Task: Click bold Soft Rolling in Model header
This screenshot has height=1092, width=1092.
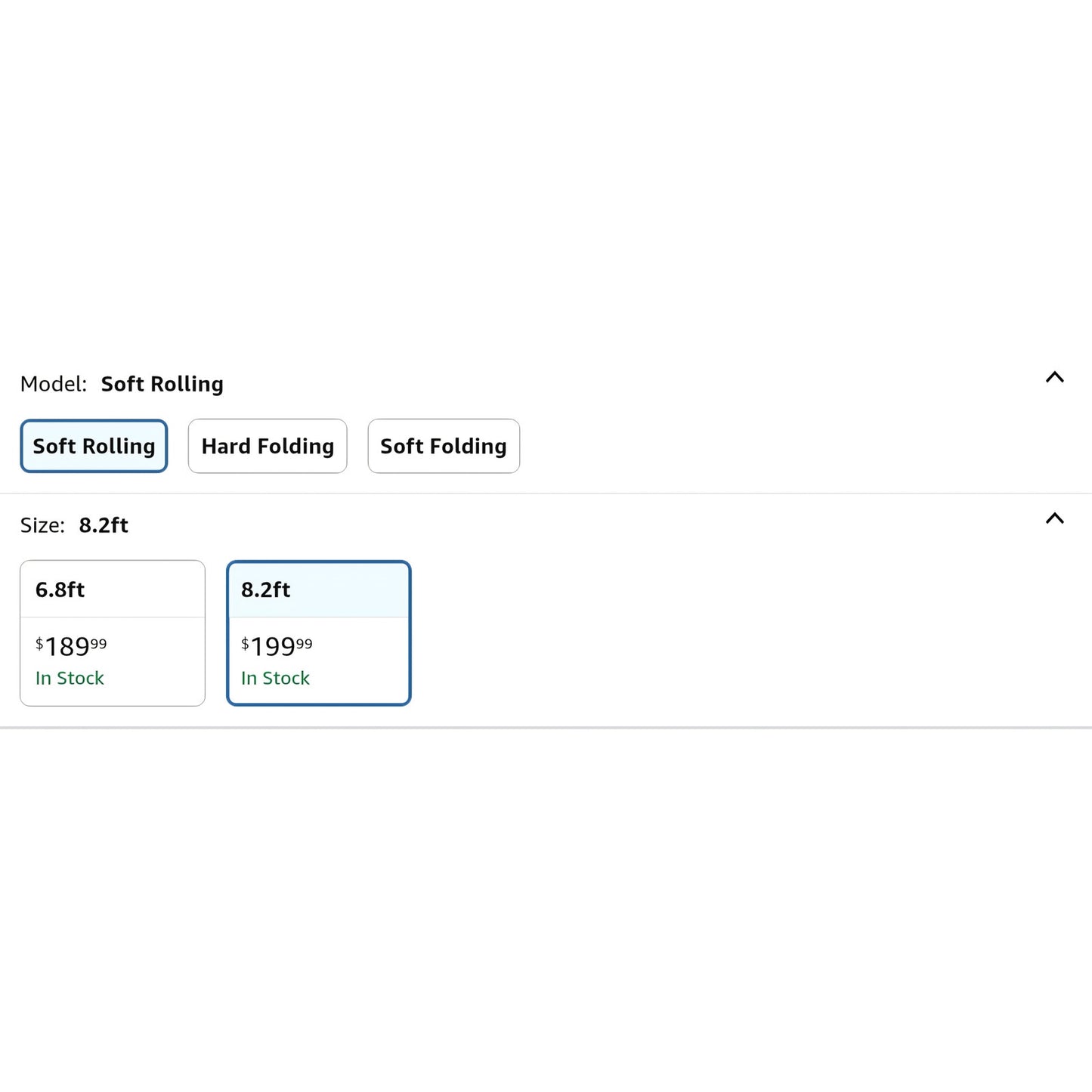Action: (x=162, y=385)
